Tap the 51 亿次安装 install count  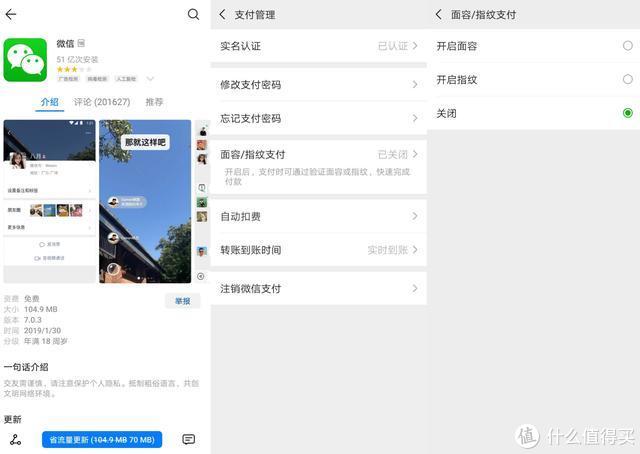tap(78, 59)
